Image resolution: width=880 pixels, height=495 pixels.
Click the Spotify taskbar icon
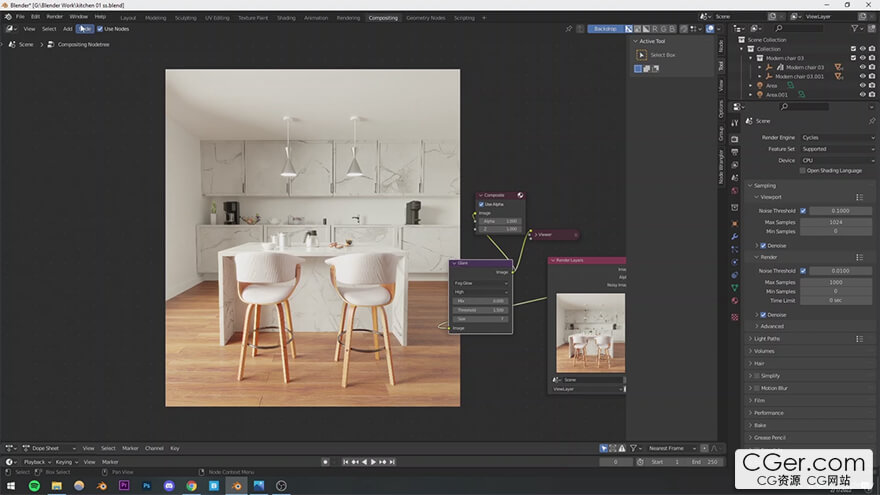[x=34, y=486]
